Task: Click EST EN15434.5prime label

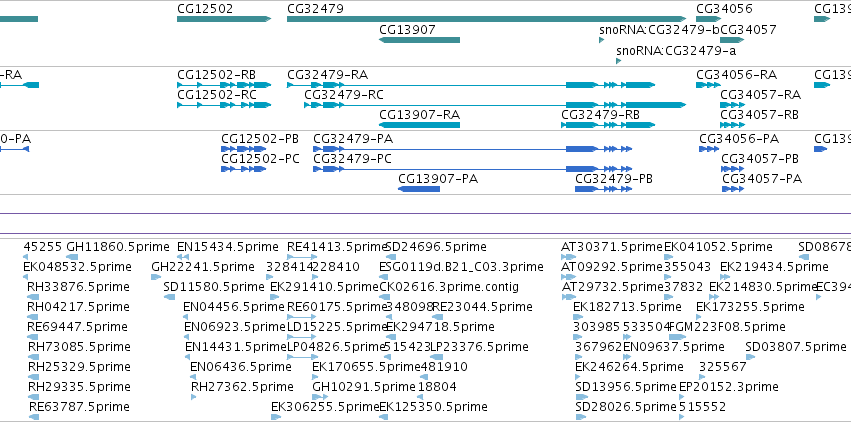Action: tap(228, 247)
